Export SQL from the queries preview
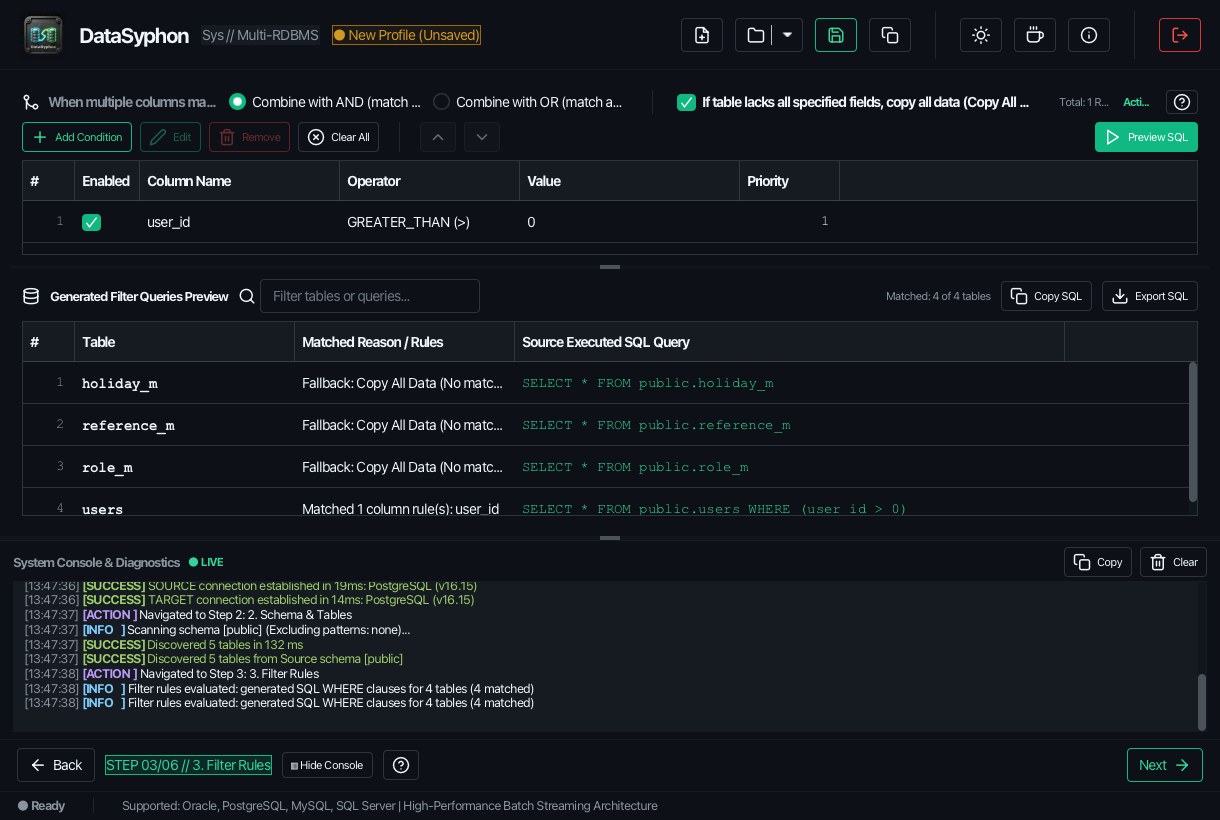 click(1150, 296)
